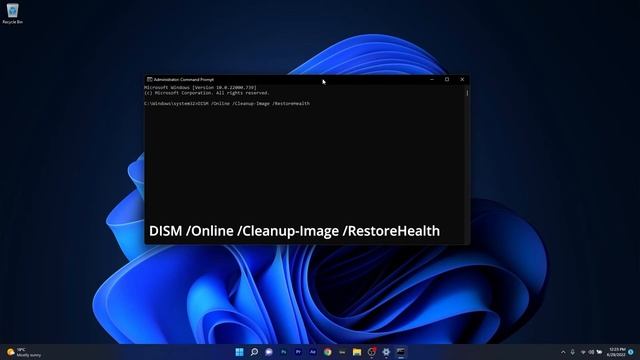This screenshot has height=360, width=640.
Task: Click the microphone tray icon
Action: pos(573,352)
